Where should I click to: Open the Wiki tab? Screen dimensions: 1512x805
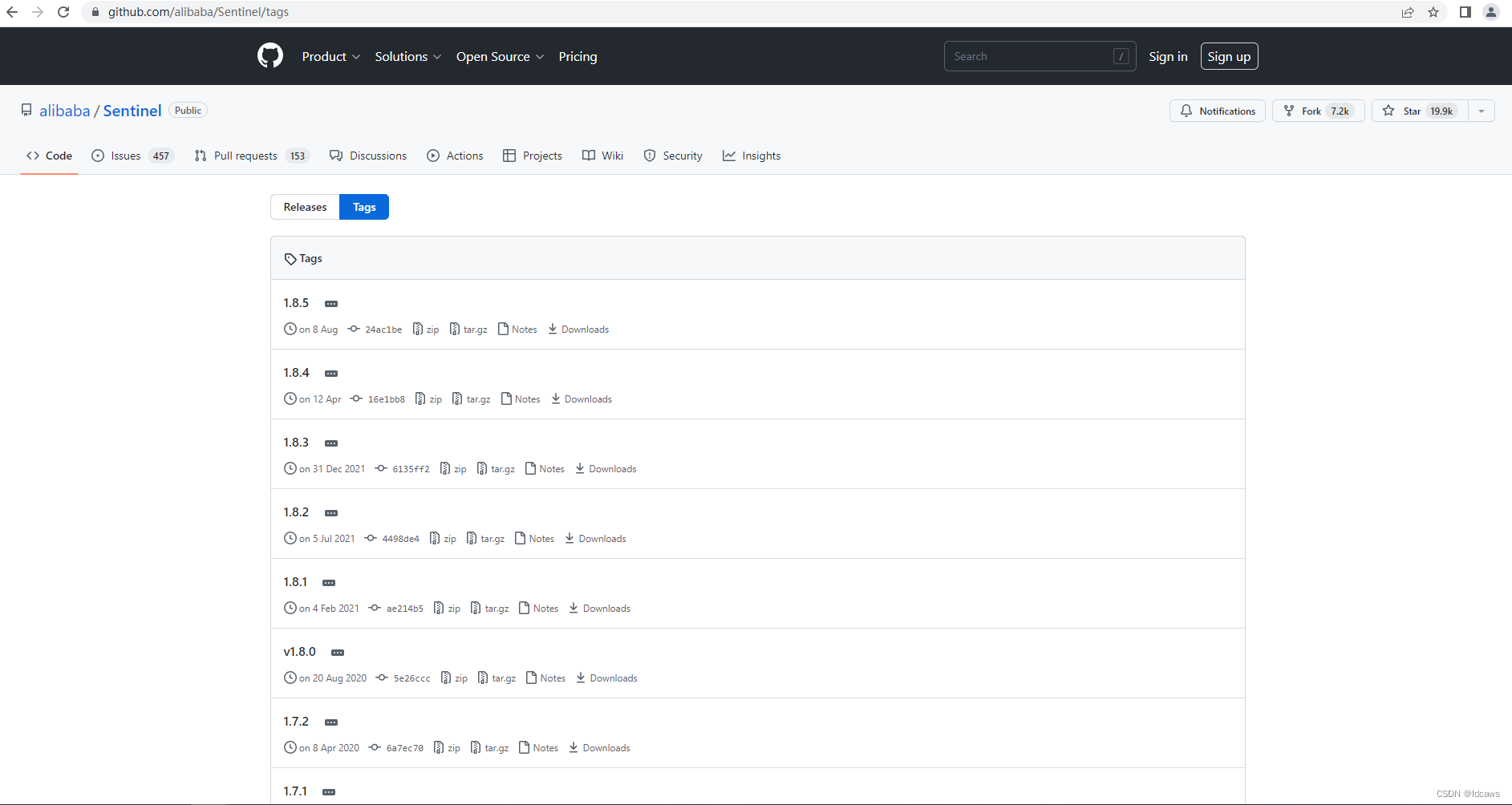click(602, 156)
